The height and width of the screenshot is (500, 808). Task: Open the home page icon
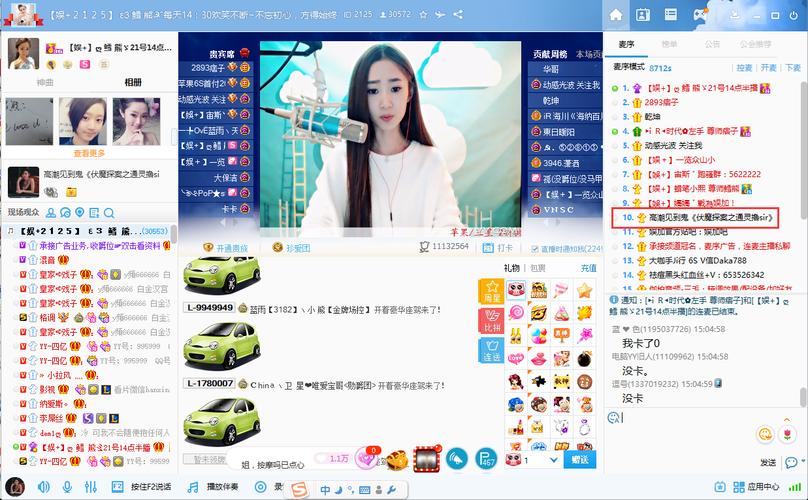(615, 15)
